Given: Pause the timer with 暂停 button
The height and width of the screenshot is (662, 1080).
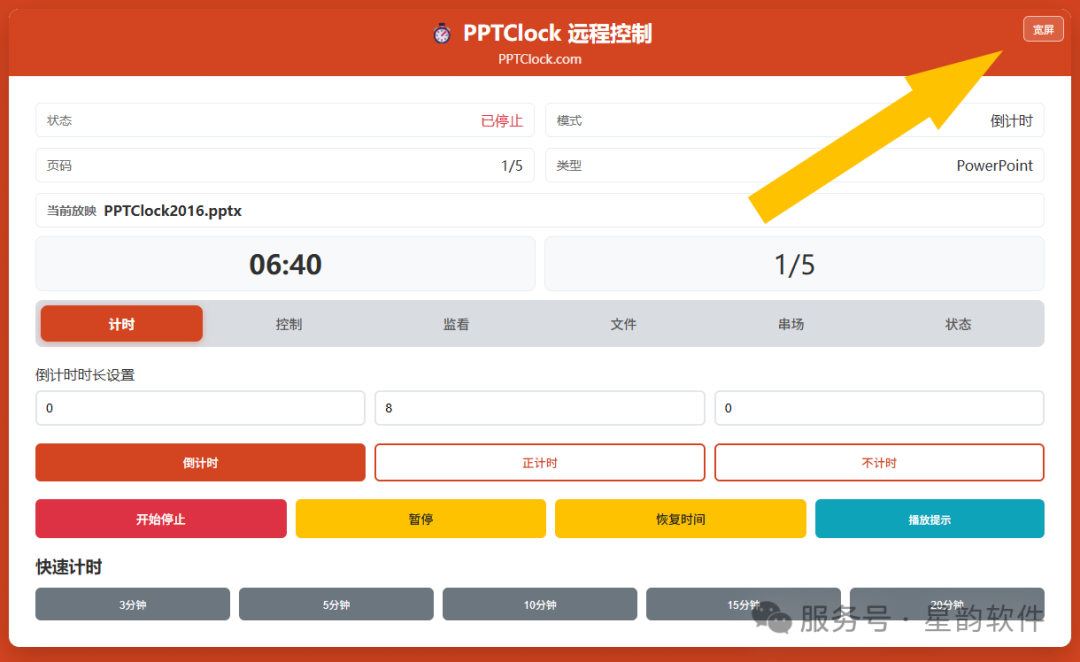Looking at the screenshot, I should coord(421,519).
